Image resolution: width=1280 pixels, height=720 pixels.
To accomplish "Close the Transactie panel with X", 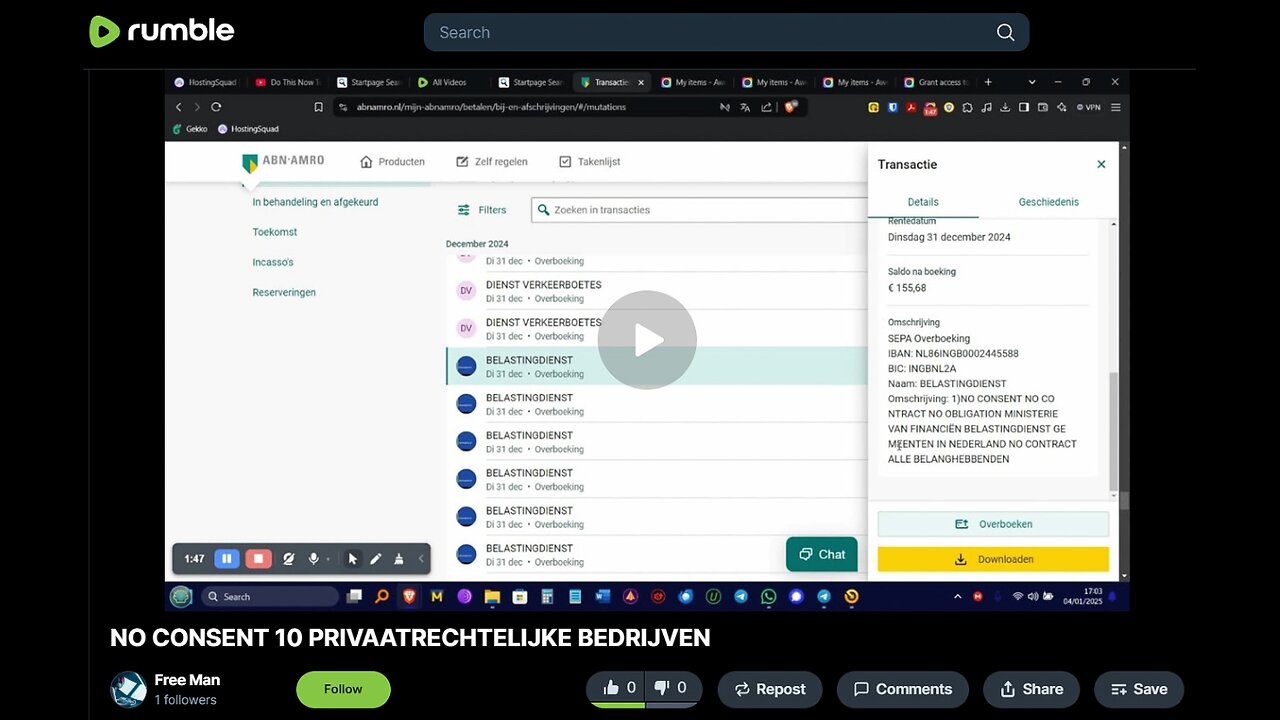I will [x=1101, y=164].
